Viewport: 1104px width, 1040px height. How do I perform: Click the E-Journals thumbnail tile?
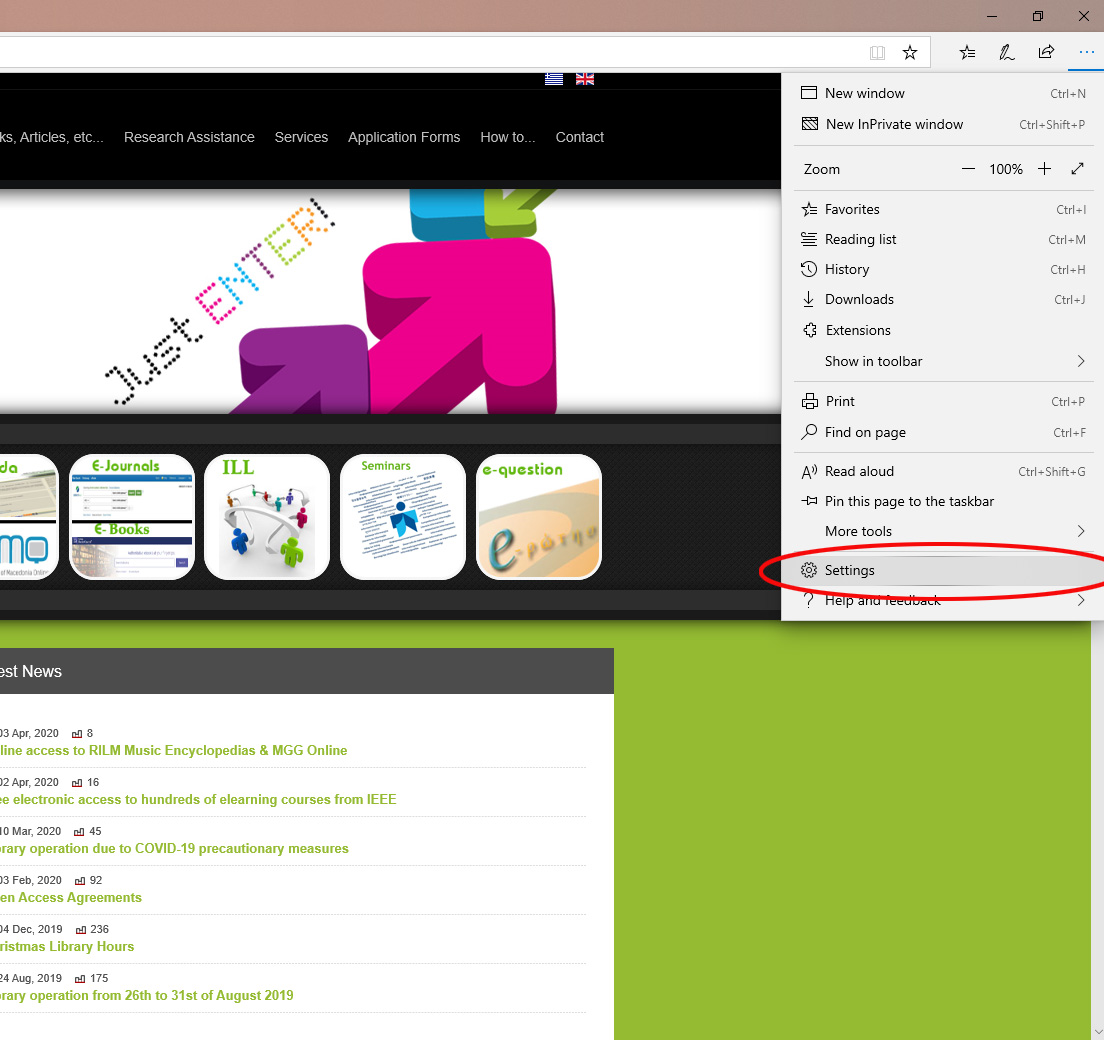(132, 517)
